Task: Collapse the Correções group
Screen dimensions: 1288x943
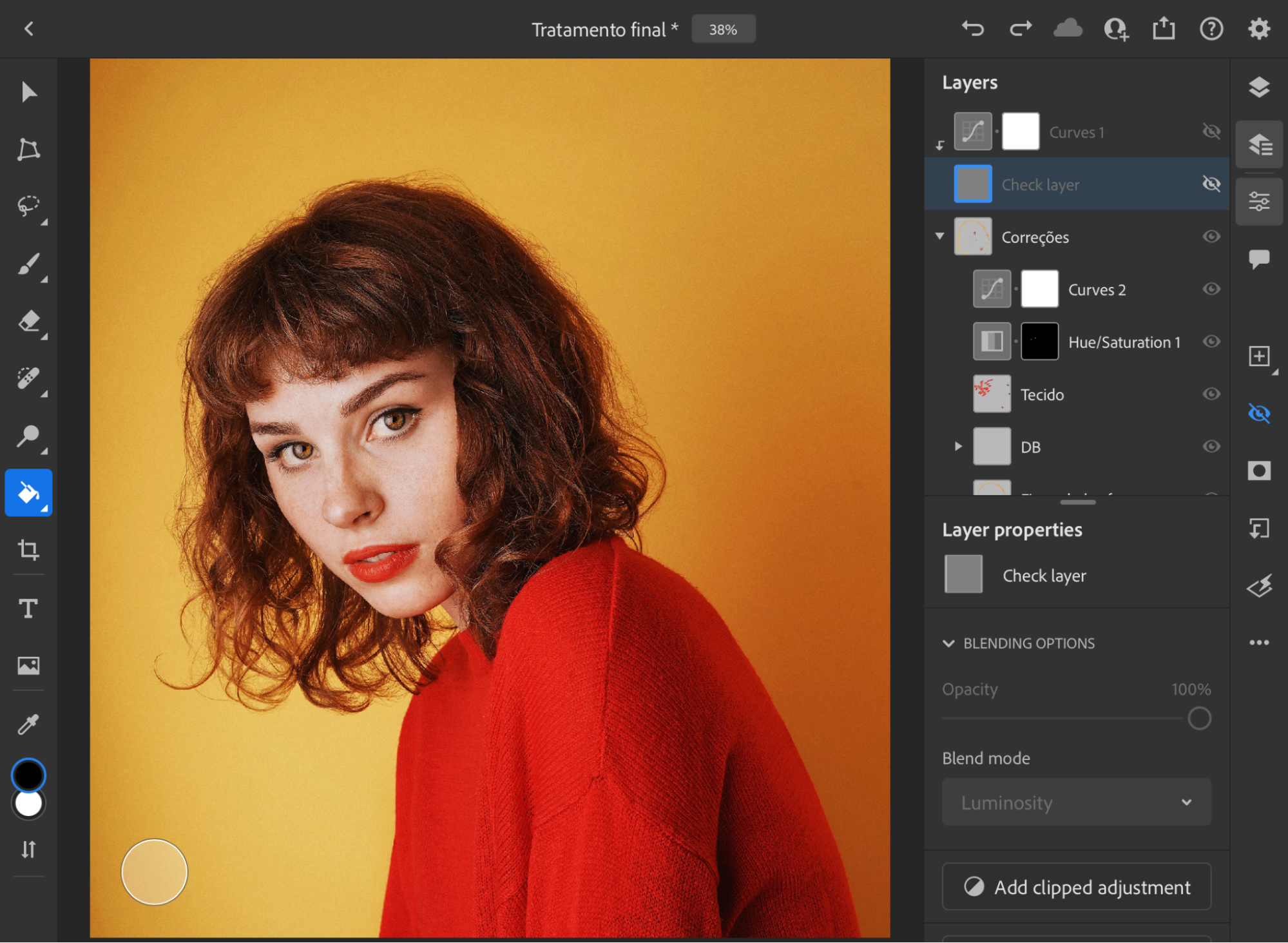Action: point(940,236)
